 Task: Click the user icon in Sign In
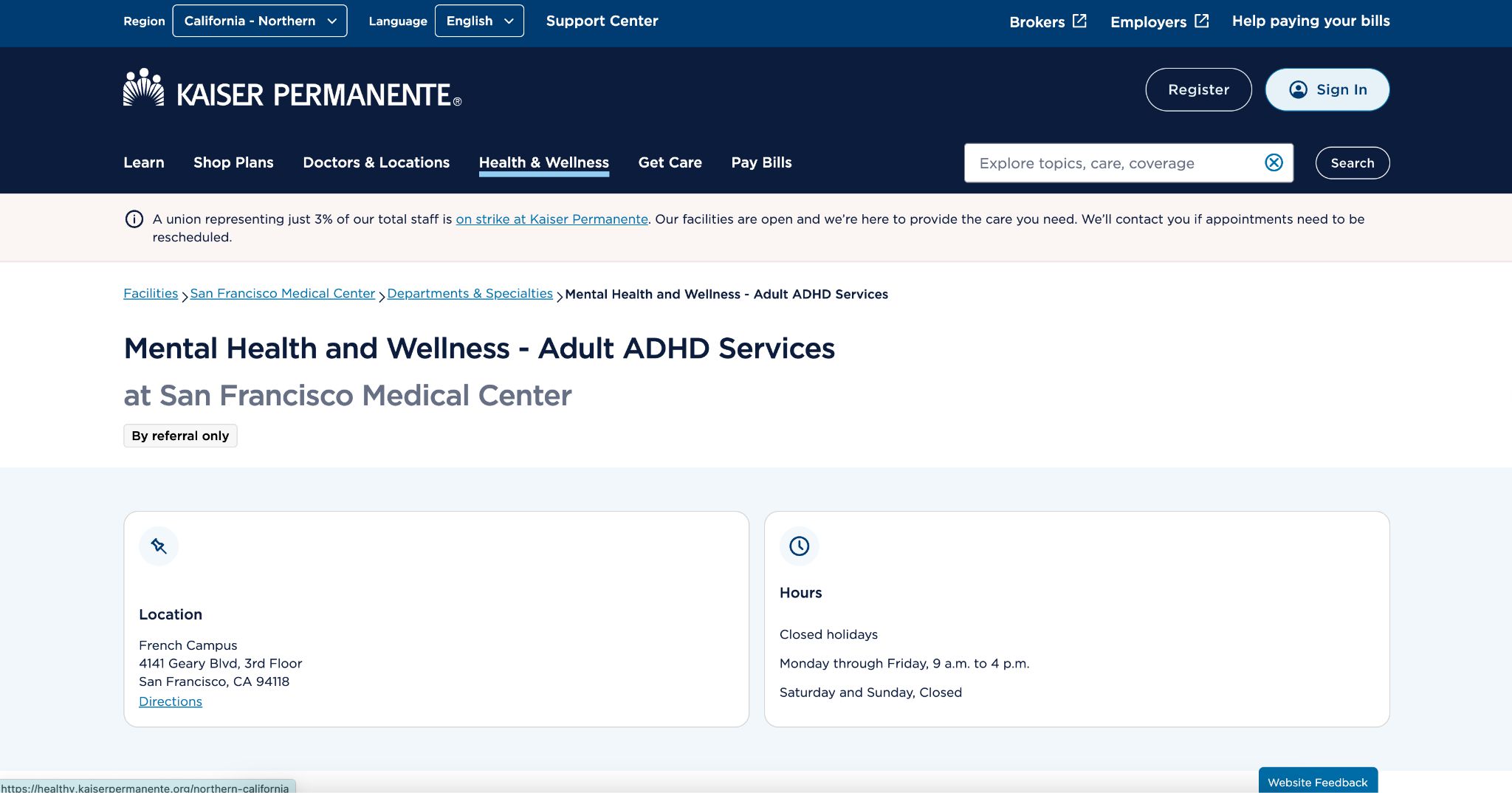[x=1298, y=89]
